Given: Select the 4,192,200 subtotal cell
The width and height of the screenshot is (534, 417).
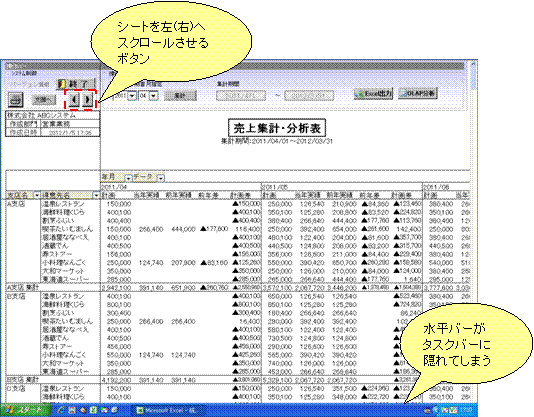Looking at the screenshot, I should coord(116,380).
